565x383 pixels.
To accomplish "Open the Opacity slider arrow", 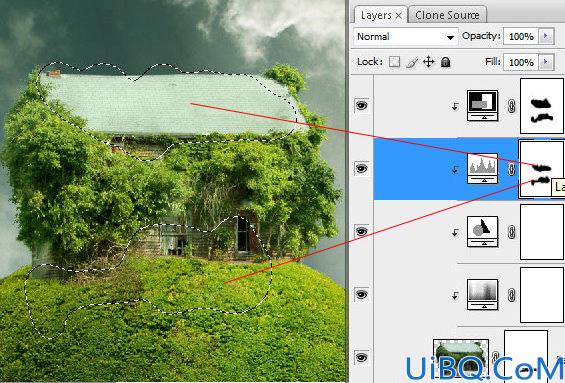I will click(546, 36).
